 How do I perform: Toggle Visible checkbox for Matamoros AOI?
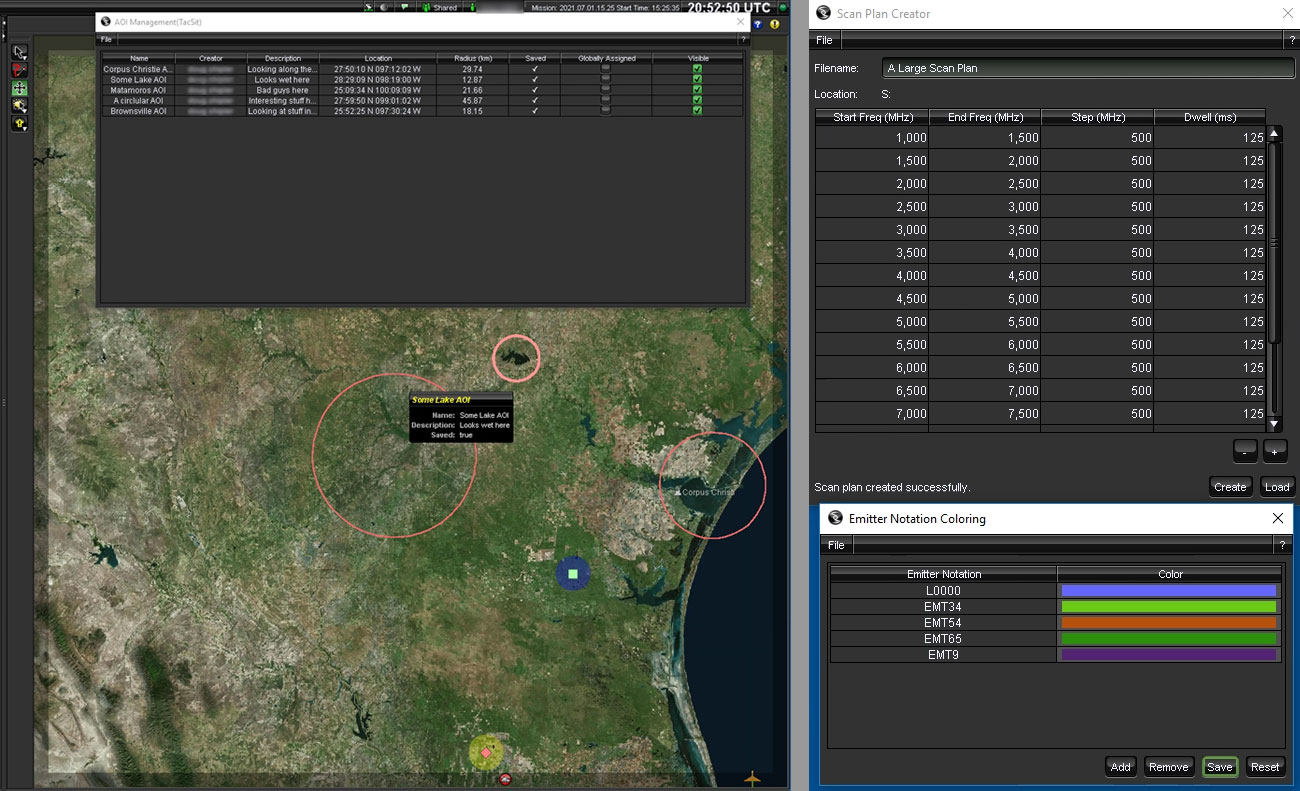coord(698,90)
